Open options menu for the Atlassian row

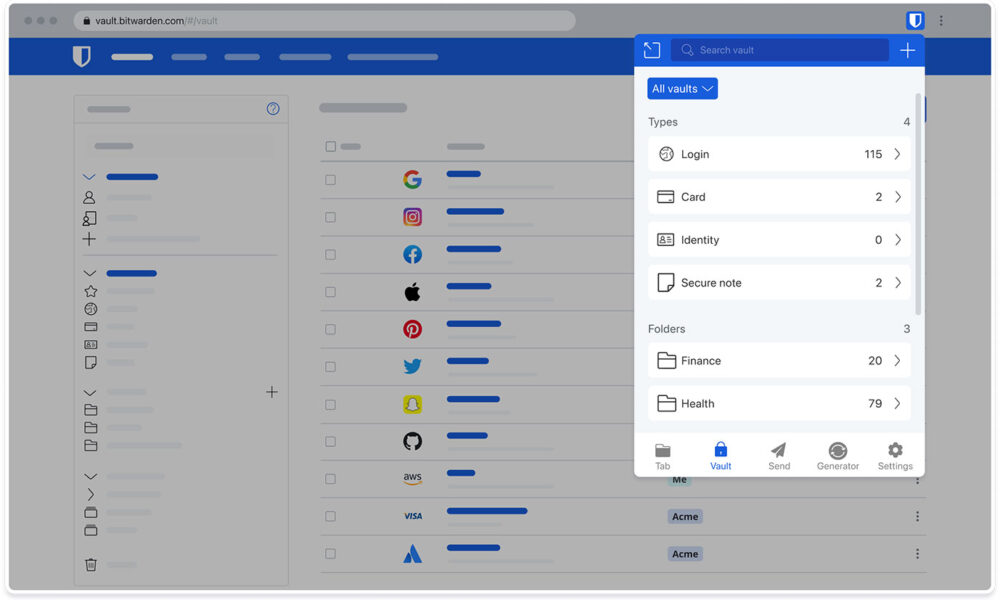917,554
